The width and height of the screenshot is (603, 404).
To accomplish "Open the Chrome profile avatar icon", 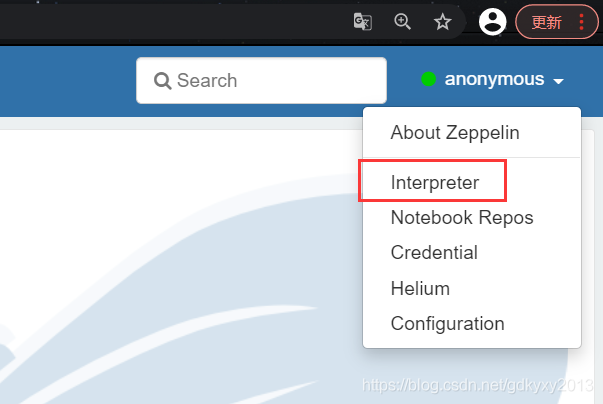I will click(492, 22).
